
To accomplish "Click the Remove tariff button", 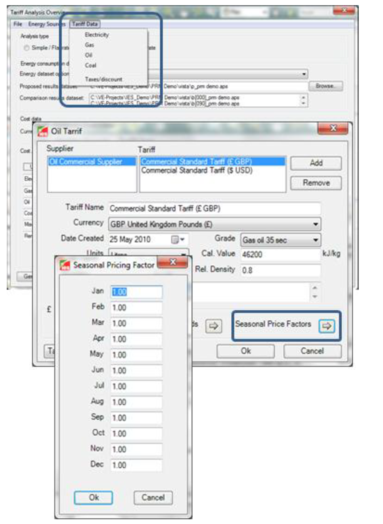I will [x=316, y=183].
